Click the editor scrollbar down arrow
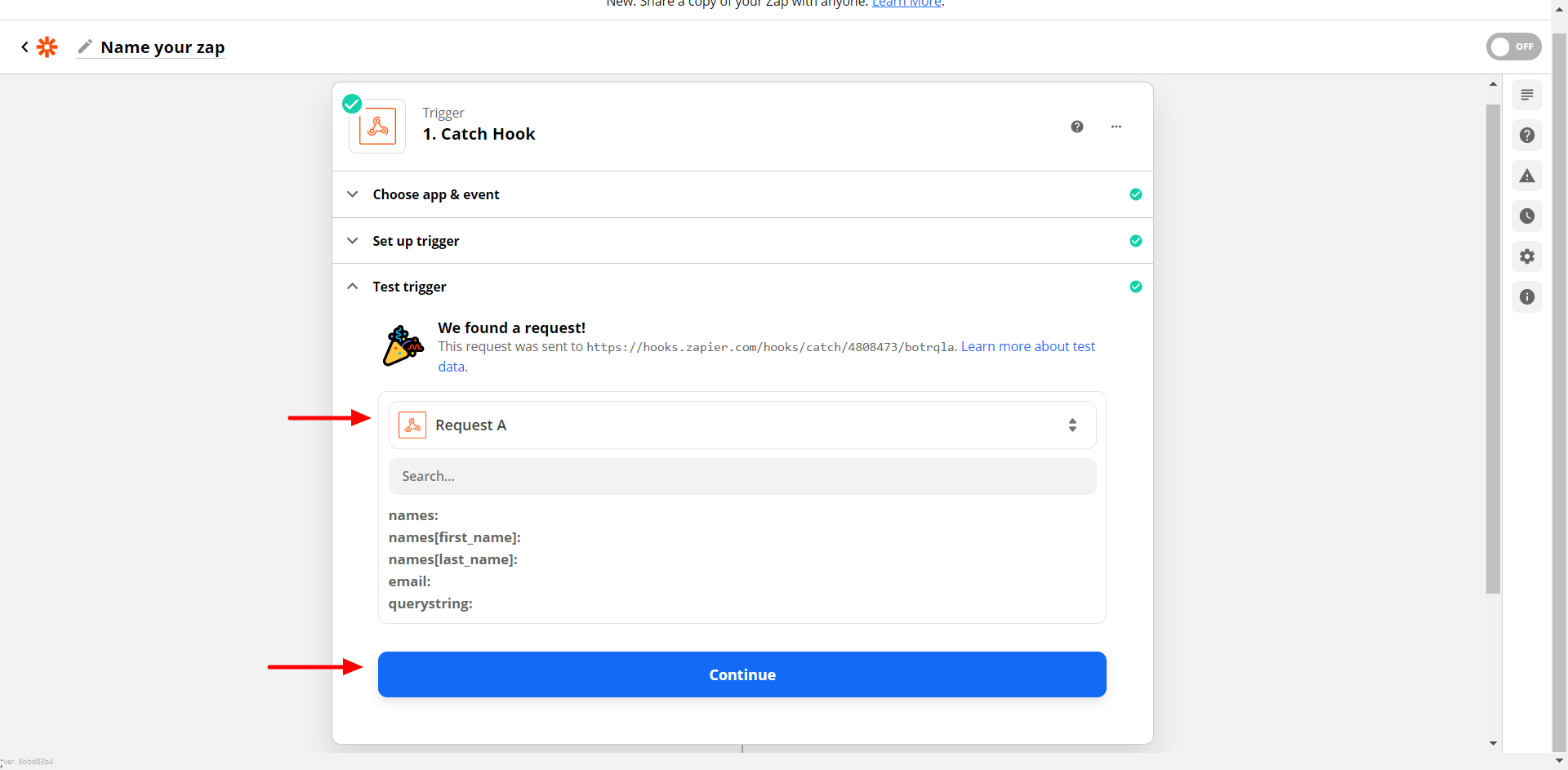This screenshot has width=1568, height=770. [x=1494, y=743]
